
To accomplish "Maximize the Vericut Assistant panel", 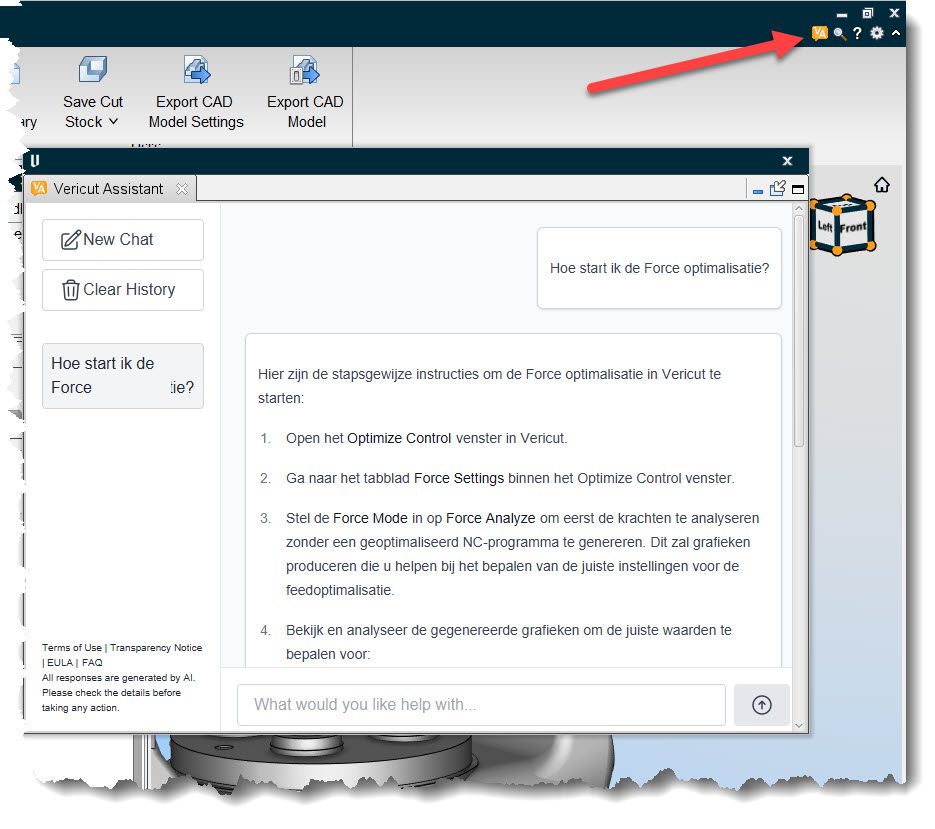I will coord(798,189).
